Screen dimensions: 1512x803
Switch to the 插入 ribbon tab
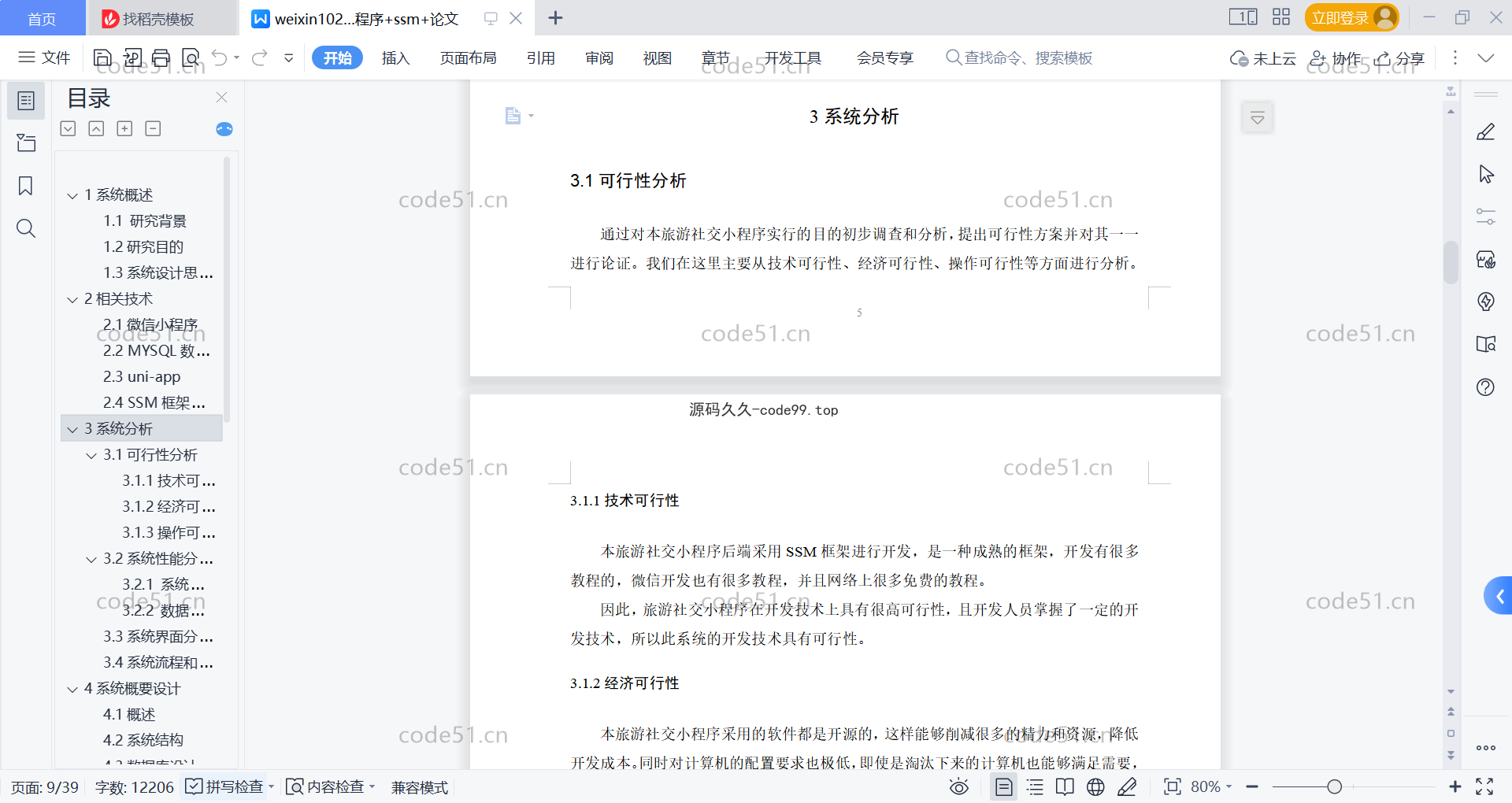[x=395, y=57]
